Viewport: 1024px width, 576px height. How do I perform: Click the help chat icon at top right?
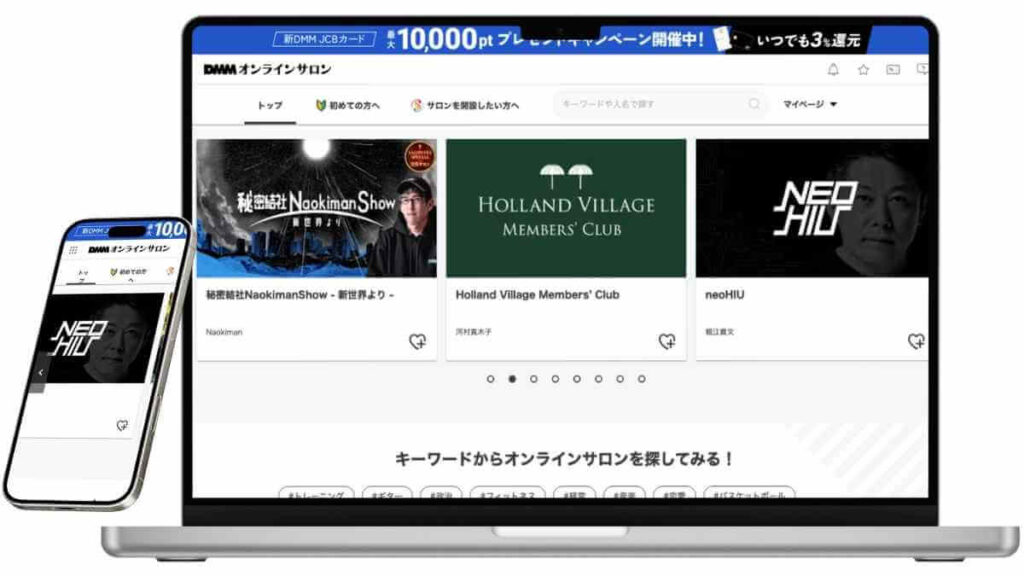click(921, 70)
